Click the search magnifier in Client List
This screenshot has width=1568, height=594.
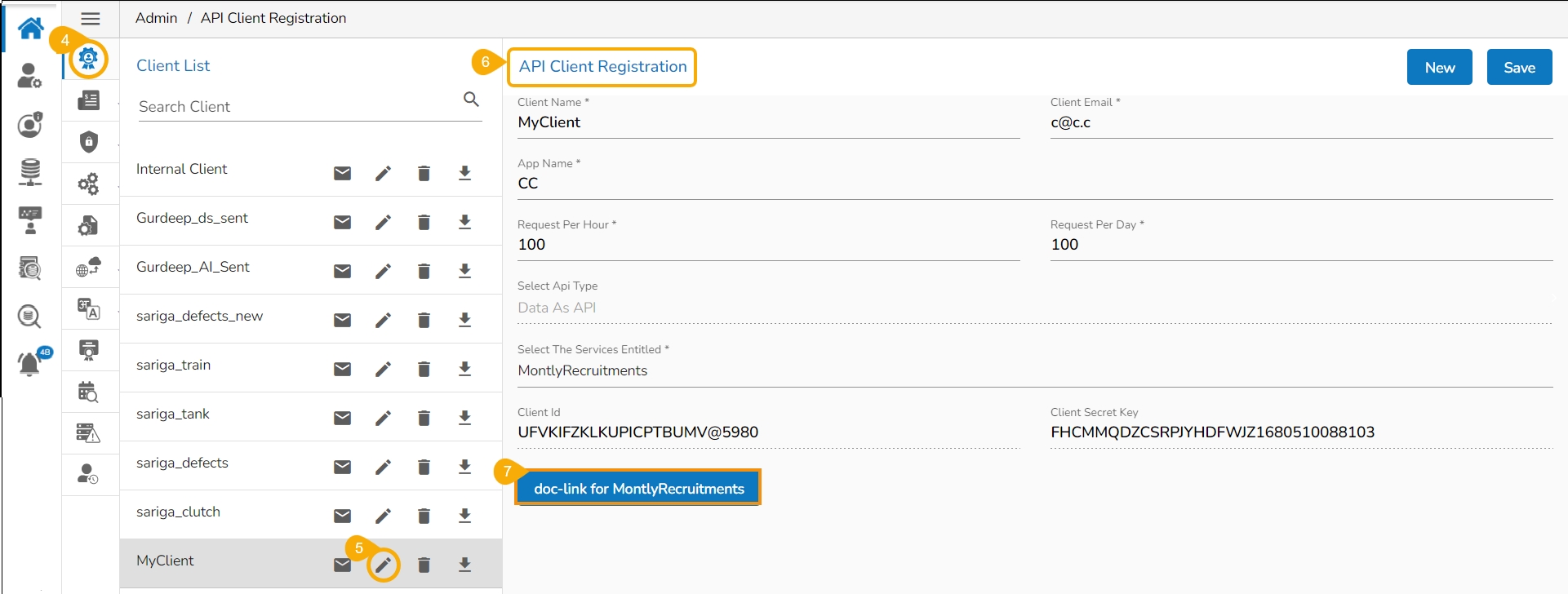471,100
